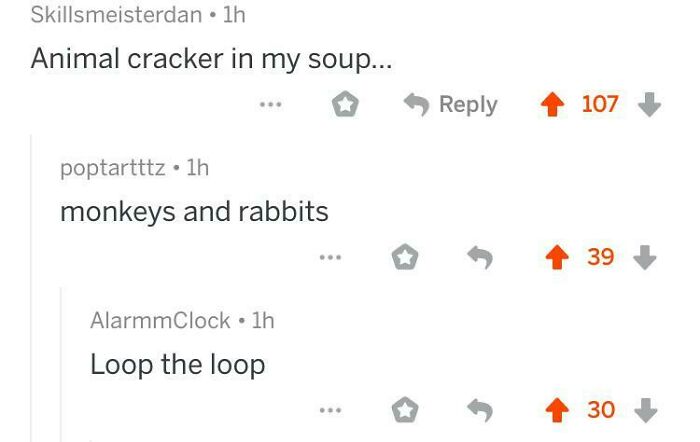
Task: Downvote poptartttz's comment
Action: (x=645, y=257)
